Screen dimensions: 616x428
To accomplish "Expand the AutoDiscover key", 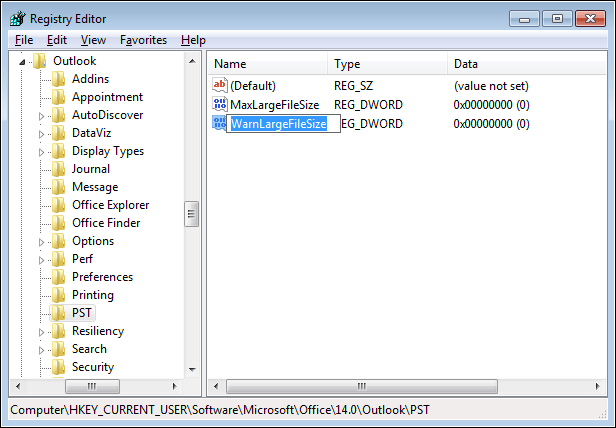I will coord(41,116).
